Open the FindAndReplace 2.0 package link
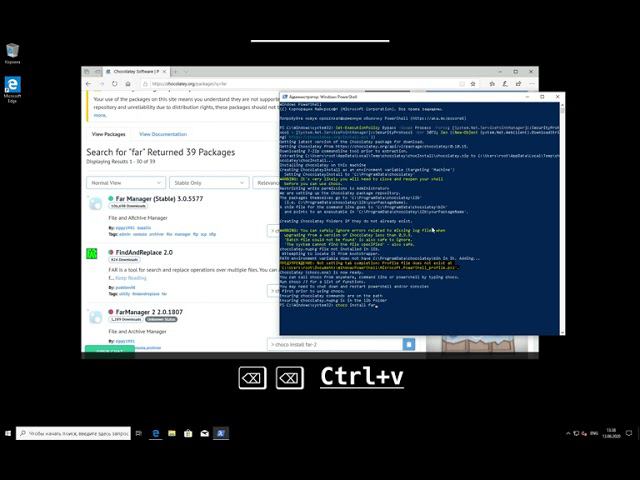The height and width of the screenshot is (480, 640). click(144, 252)
